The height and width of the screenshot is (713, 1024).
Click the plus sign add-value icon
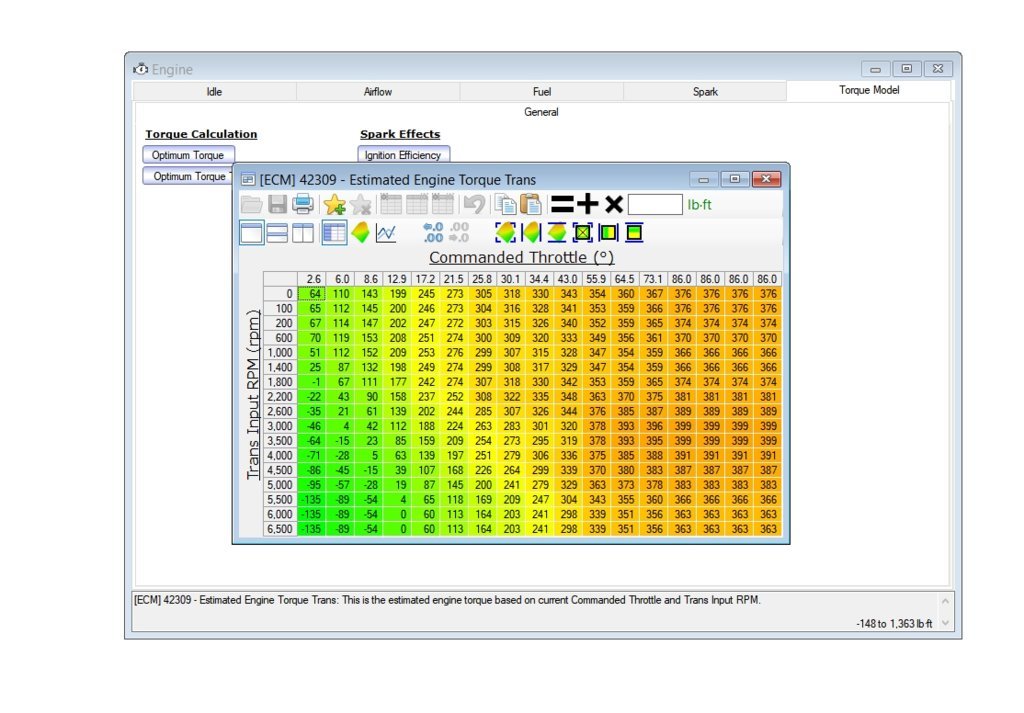coord(587,204)
